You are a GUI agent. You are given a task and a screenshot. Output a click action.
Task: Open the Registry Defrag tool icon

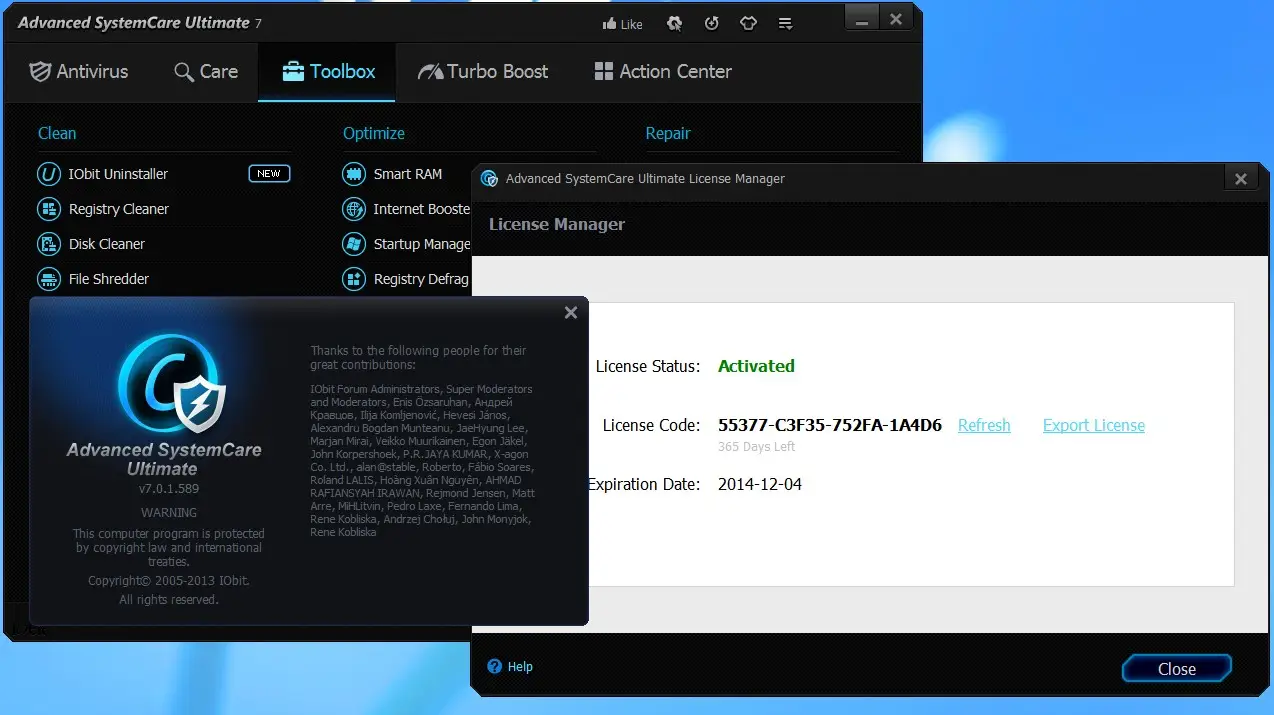(354, 279)
